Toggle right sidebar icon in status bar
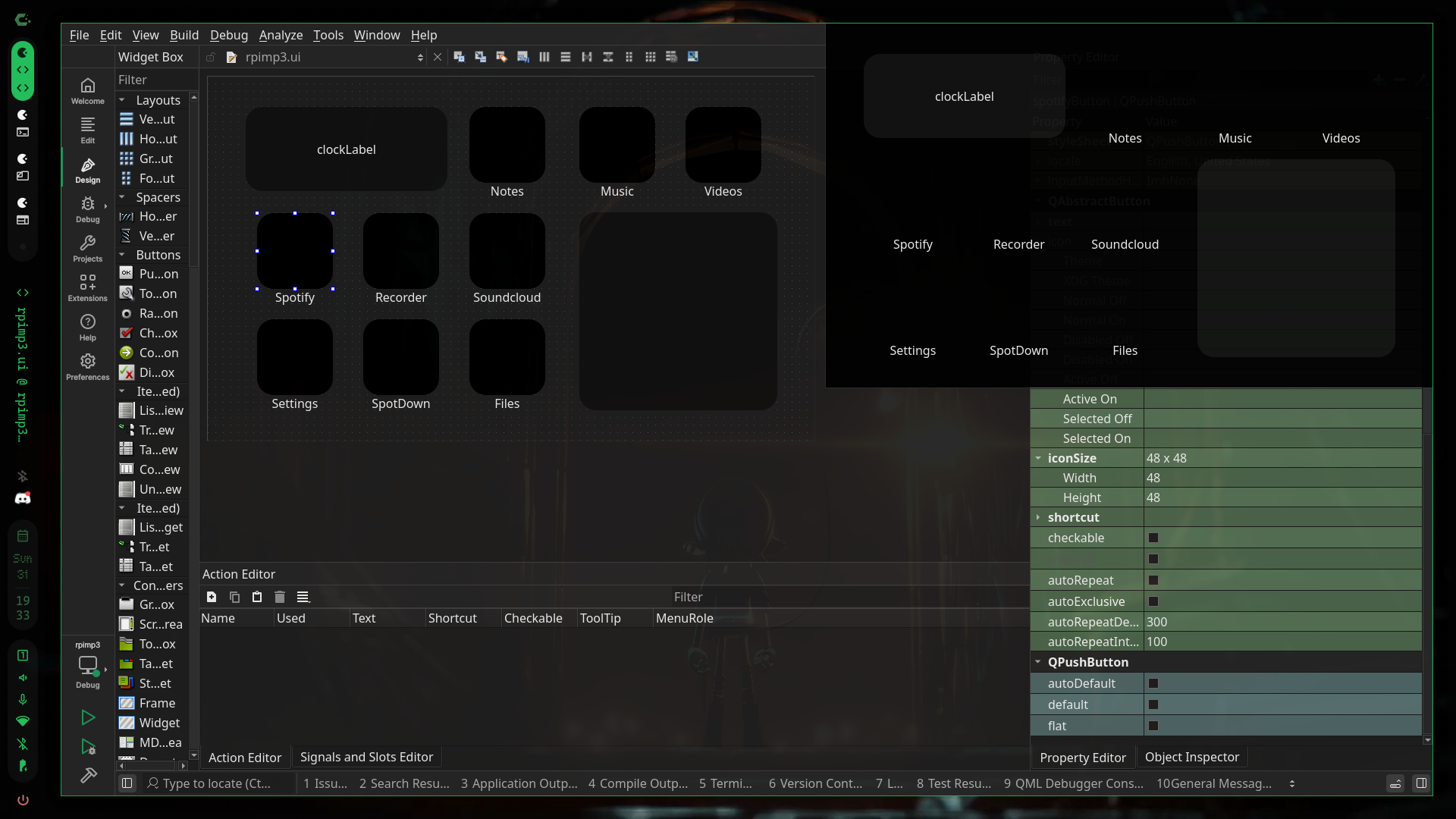Viewport: 1456px width, 819px height. pyautogui.click(x=1421, y=783)
